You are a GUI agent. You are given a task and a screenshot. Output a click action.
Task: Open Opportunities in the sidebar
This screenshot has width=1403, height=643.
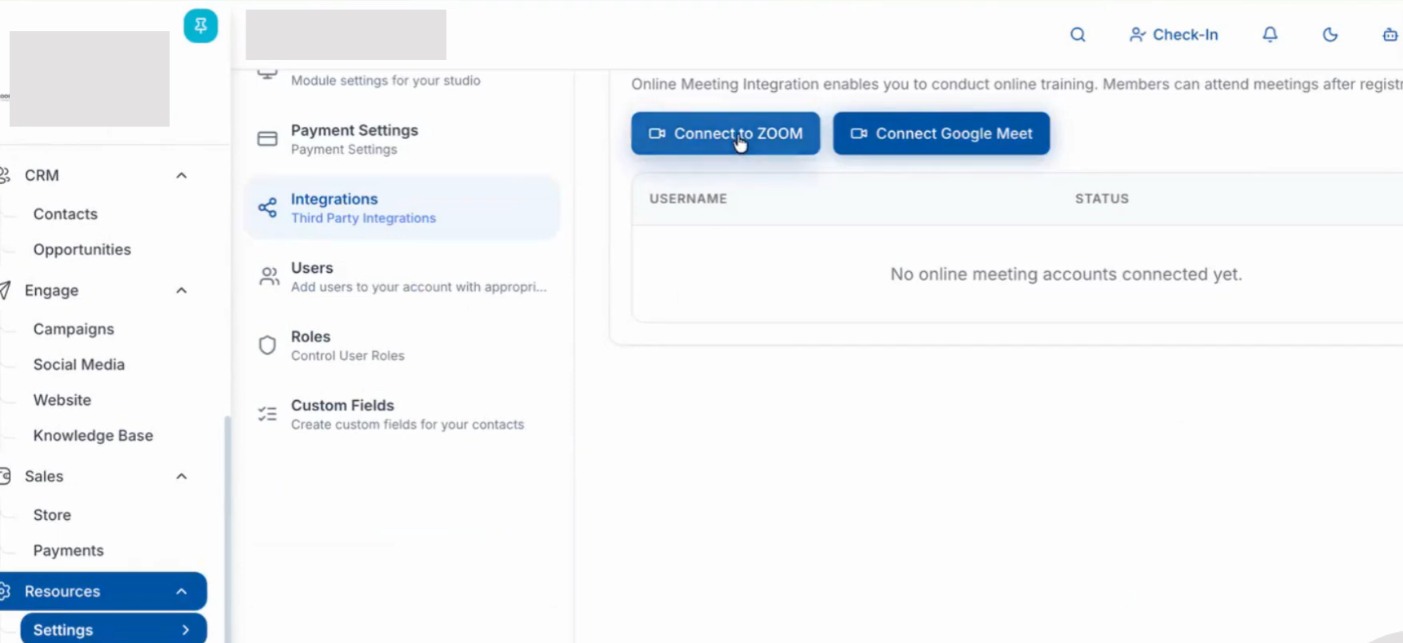[82, 250]
